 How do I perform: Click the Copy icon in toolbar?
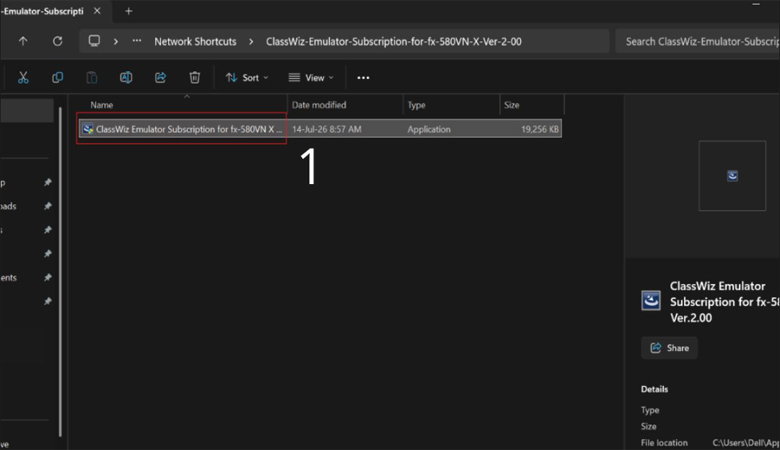57,78
